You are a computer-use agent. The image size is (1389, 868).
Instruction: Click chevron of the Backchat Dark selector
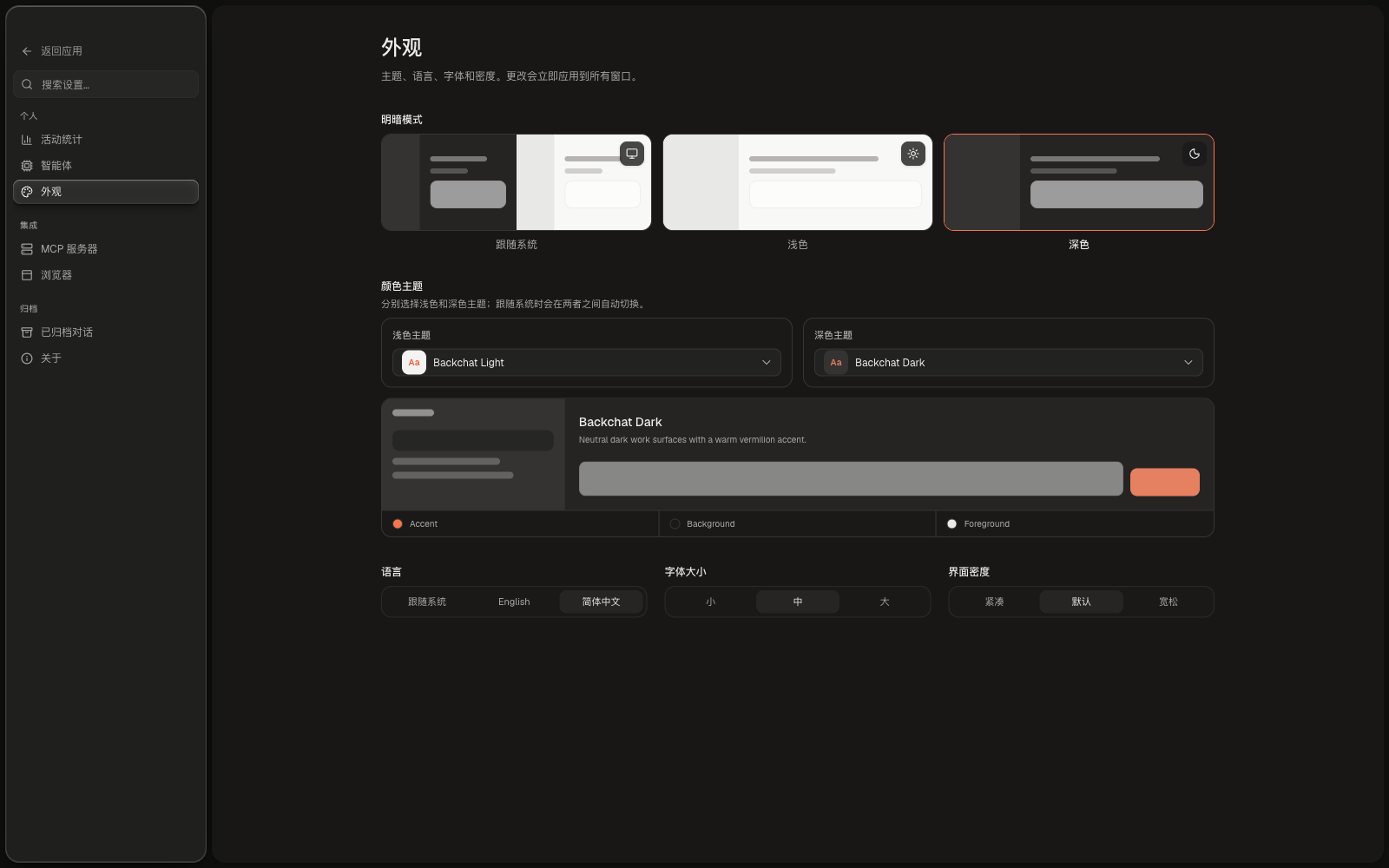pos(1188,363)
